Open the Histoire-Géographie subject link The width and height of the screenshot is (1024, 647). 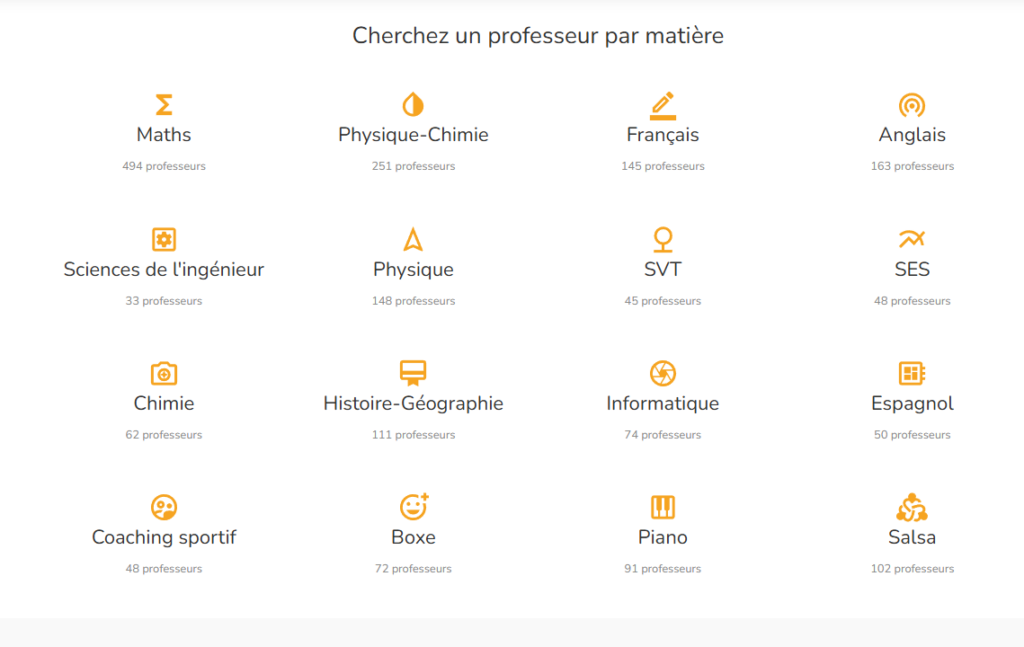tap(413, 403)
